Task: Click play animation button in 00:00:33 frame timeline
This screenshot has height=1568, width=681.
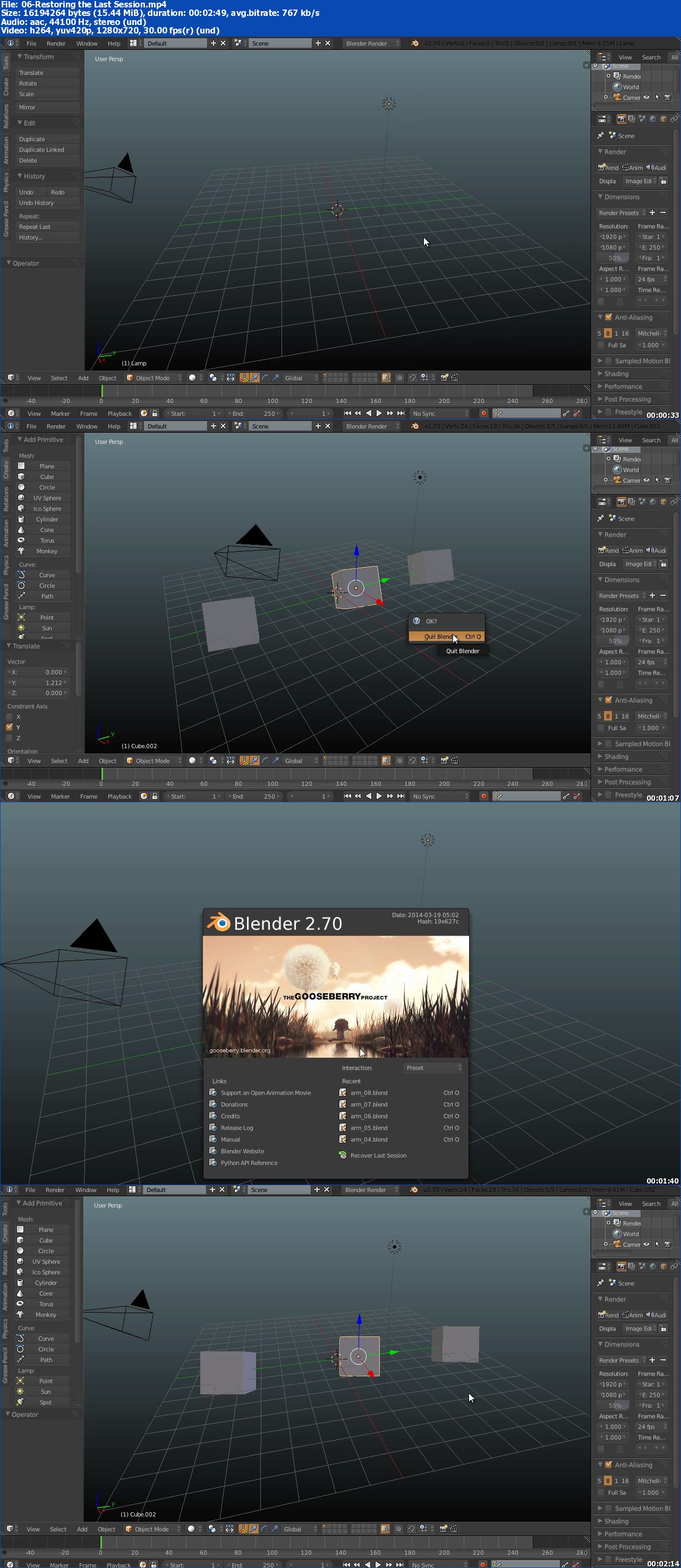Action: (379, 413)
